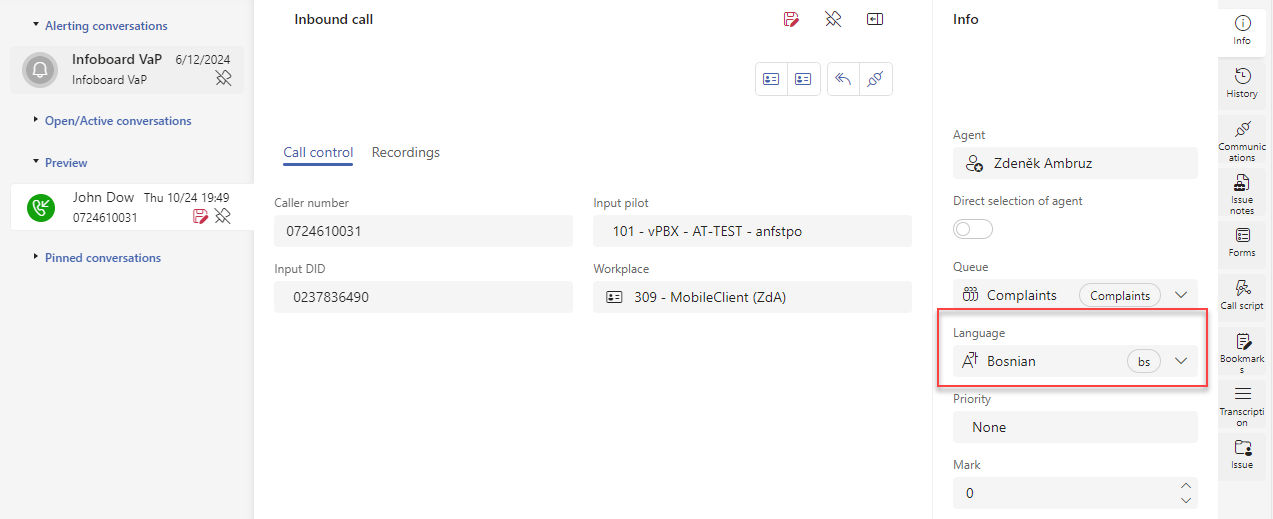This screenshot has height=519, width=1273.
Task: Click the save-edit icon in Inbound call header
Action: point(790,19)
